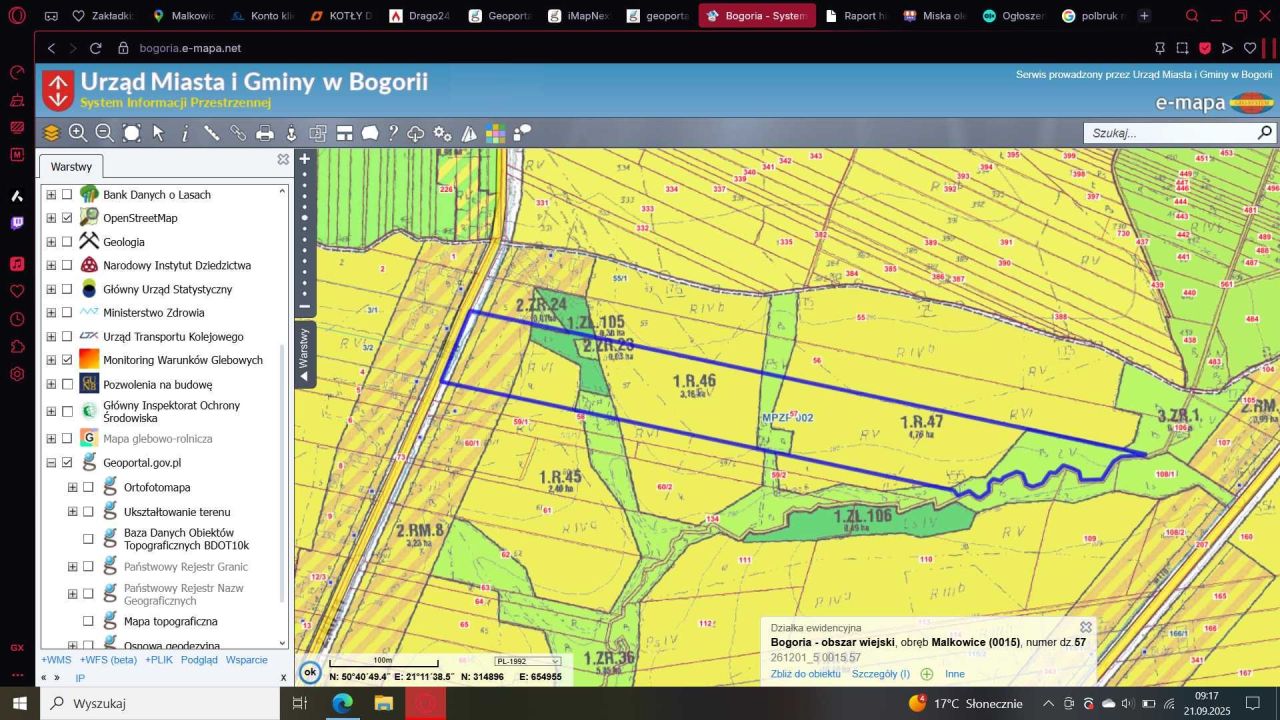Screen dimensions: 1280x720
Task: Zoom in using the map plus button
Action: pyautogui.click(x=305, y=158)
